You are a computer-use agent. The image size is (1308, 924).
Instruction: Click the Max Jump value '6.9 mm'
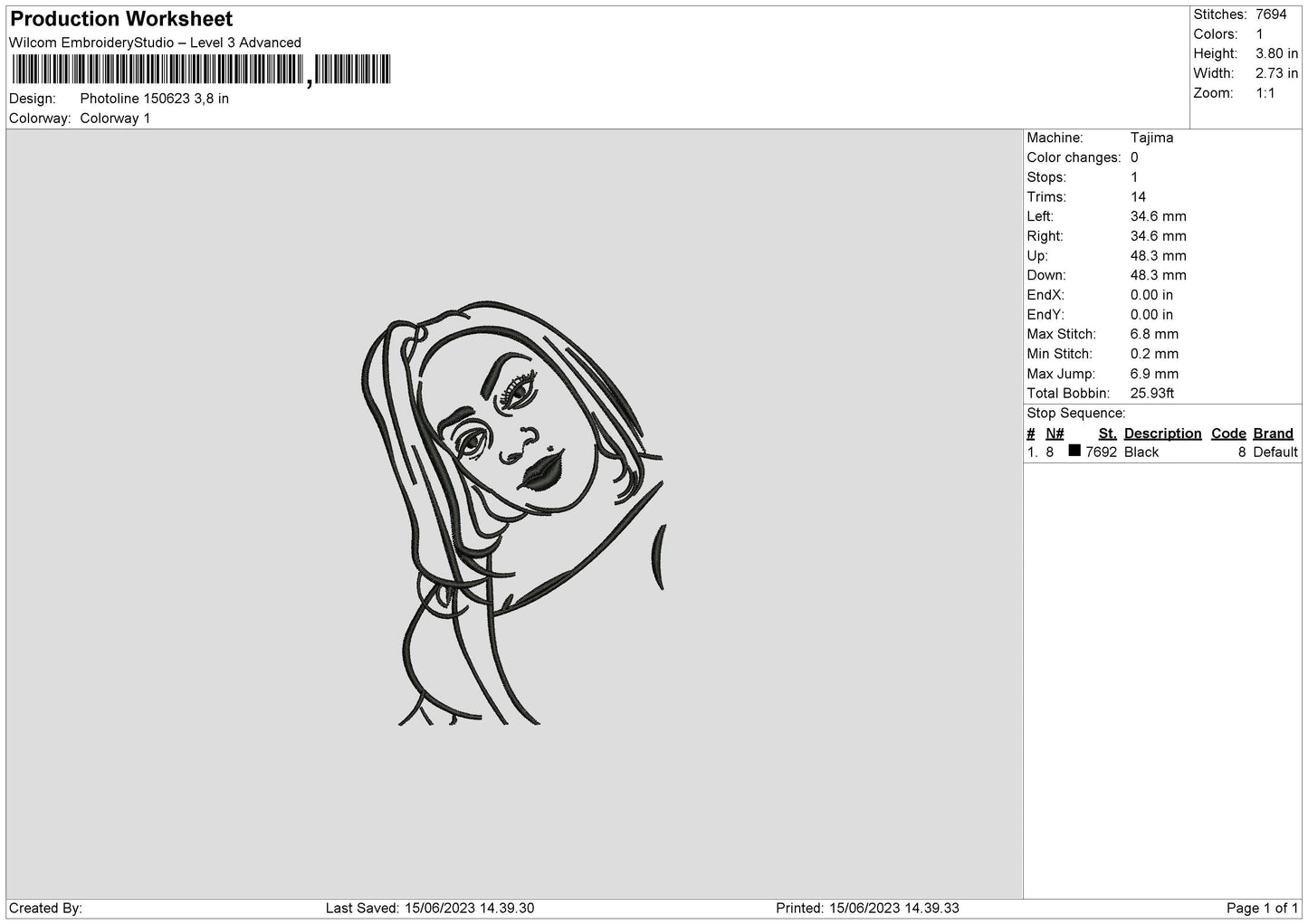tap(1154, 374)
